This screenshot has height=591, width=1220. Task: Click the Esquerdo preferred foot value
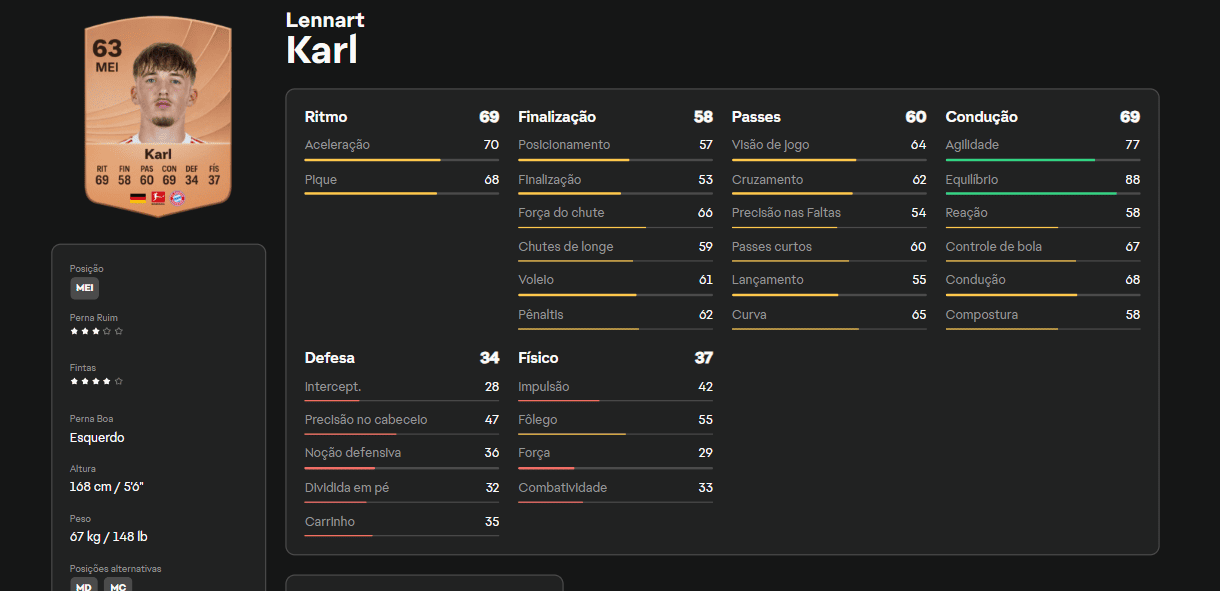pos(97,438)
